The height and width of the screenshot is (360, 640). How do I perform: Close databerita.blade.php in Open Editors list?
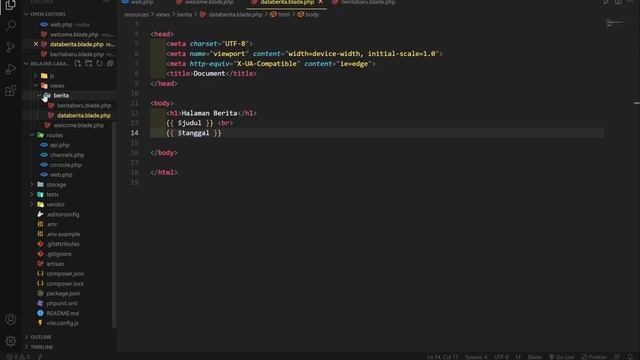(x=36, y=44)
